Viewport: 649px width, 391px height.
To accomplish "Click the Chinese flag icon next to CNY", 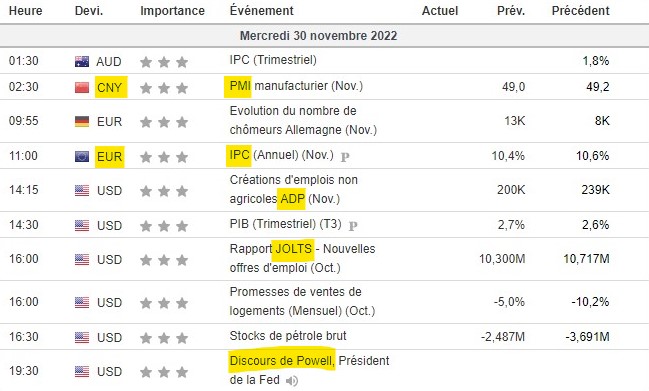I will [82, 87].
